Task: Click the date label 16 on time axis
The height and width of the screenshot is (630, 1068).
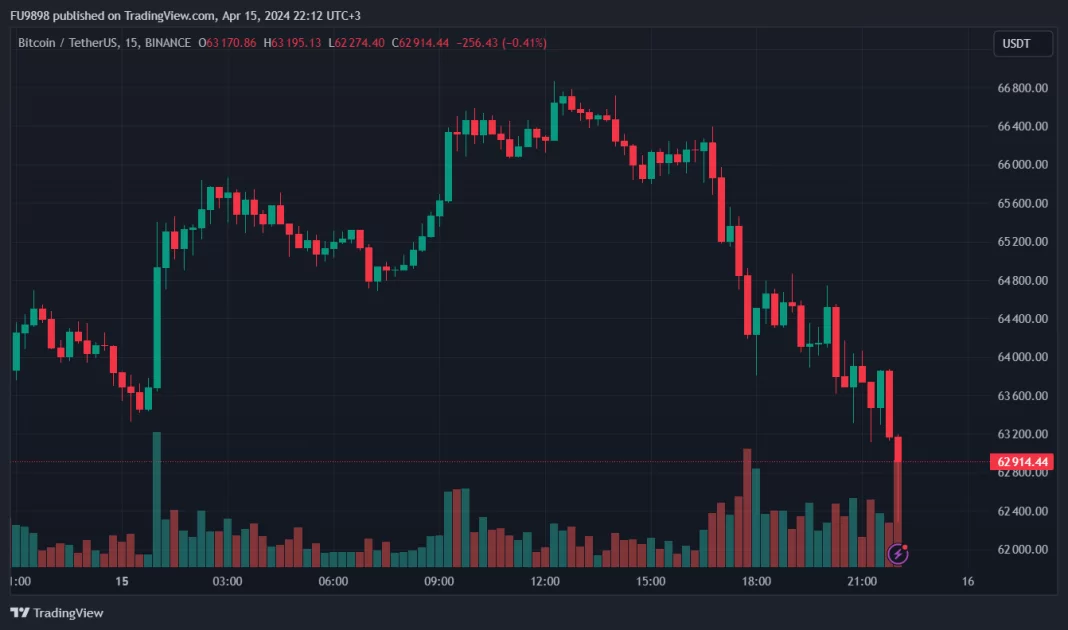Action: pyautogui.click(x=967, y=581)
